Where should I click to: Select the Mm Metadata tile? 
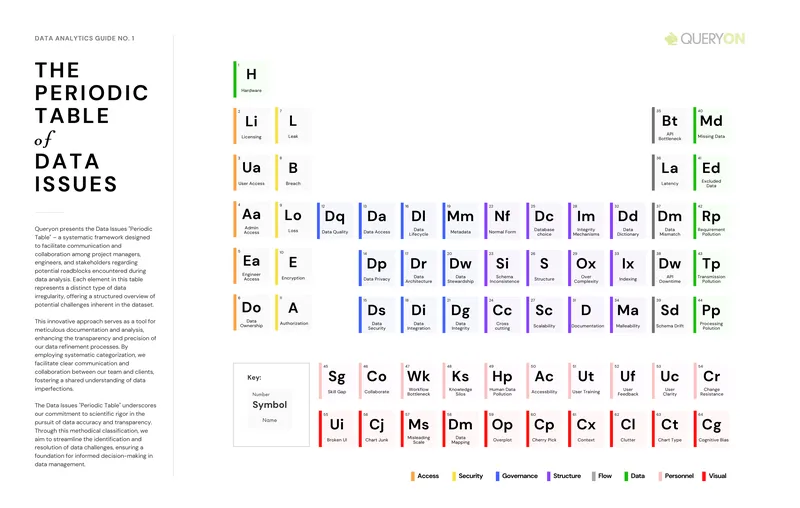pos(461,221)
